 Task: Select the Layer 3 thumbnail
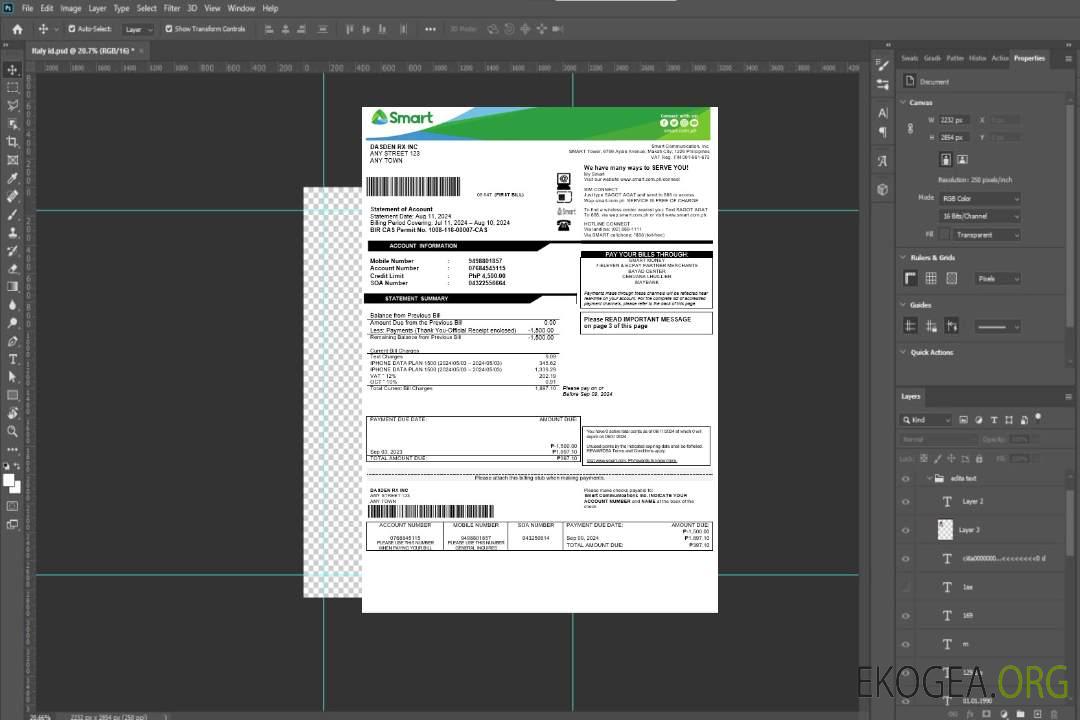click(946, 530)
